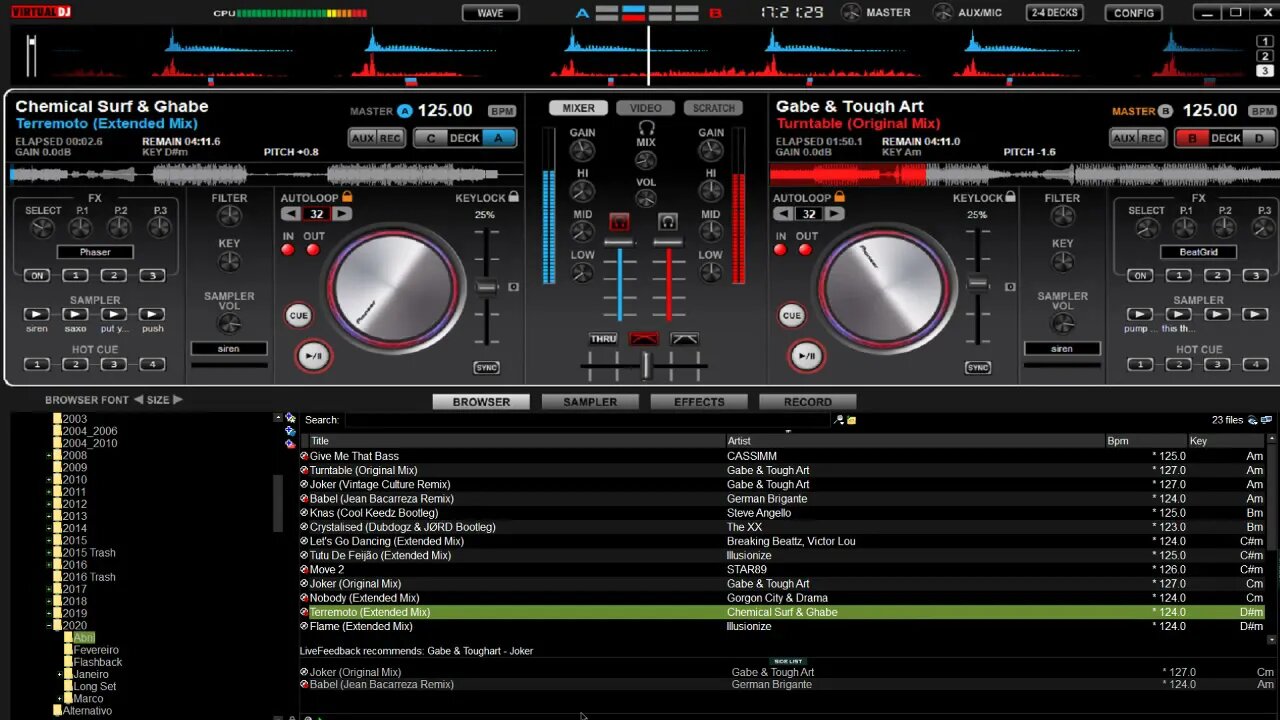
Task: Hit the CUE button on deck A
Action: pyautogui.click(x=298, y=315)
